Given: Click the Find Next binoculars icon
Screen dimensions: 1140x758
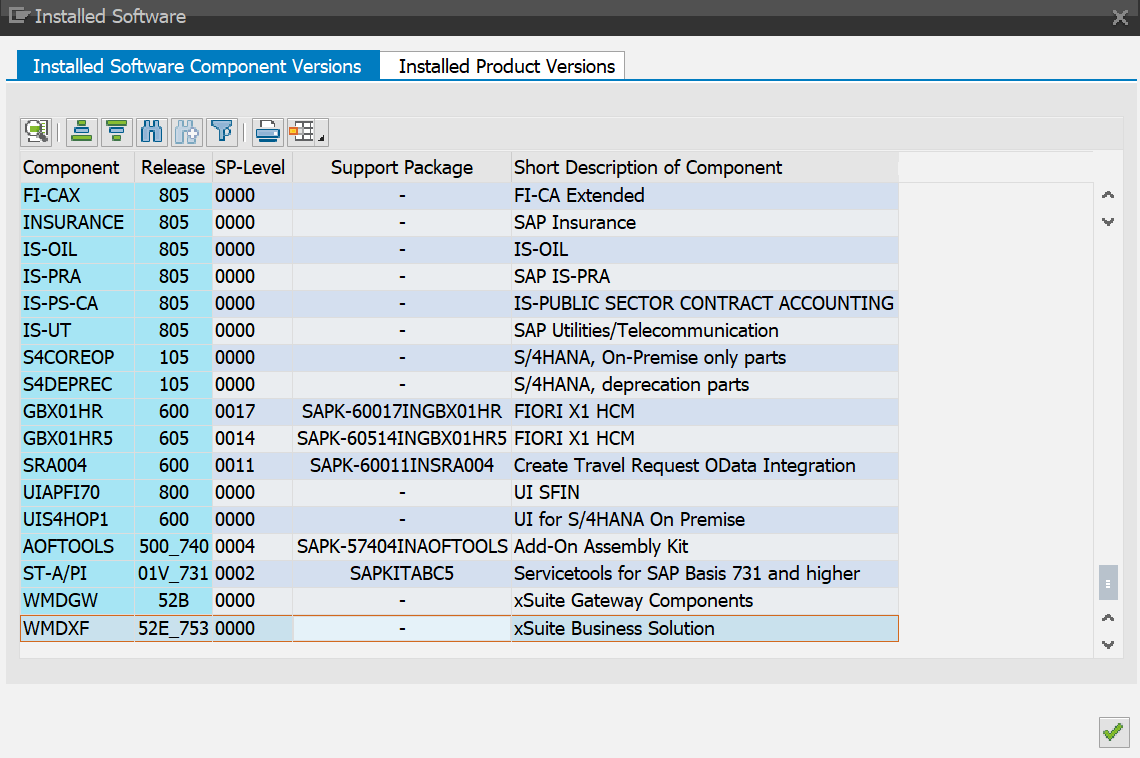Looking at the screenshot, I should [x=186, y=131].
